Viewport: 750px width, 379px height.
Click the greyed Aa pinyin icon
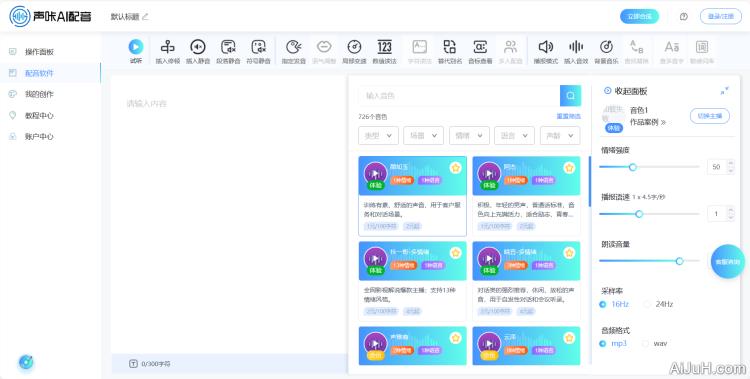[x=672, y=46]
